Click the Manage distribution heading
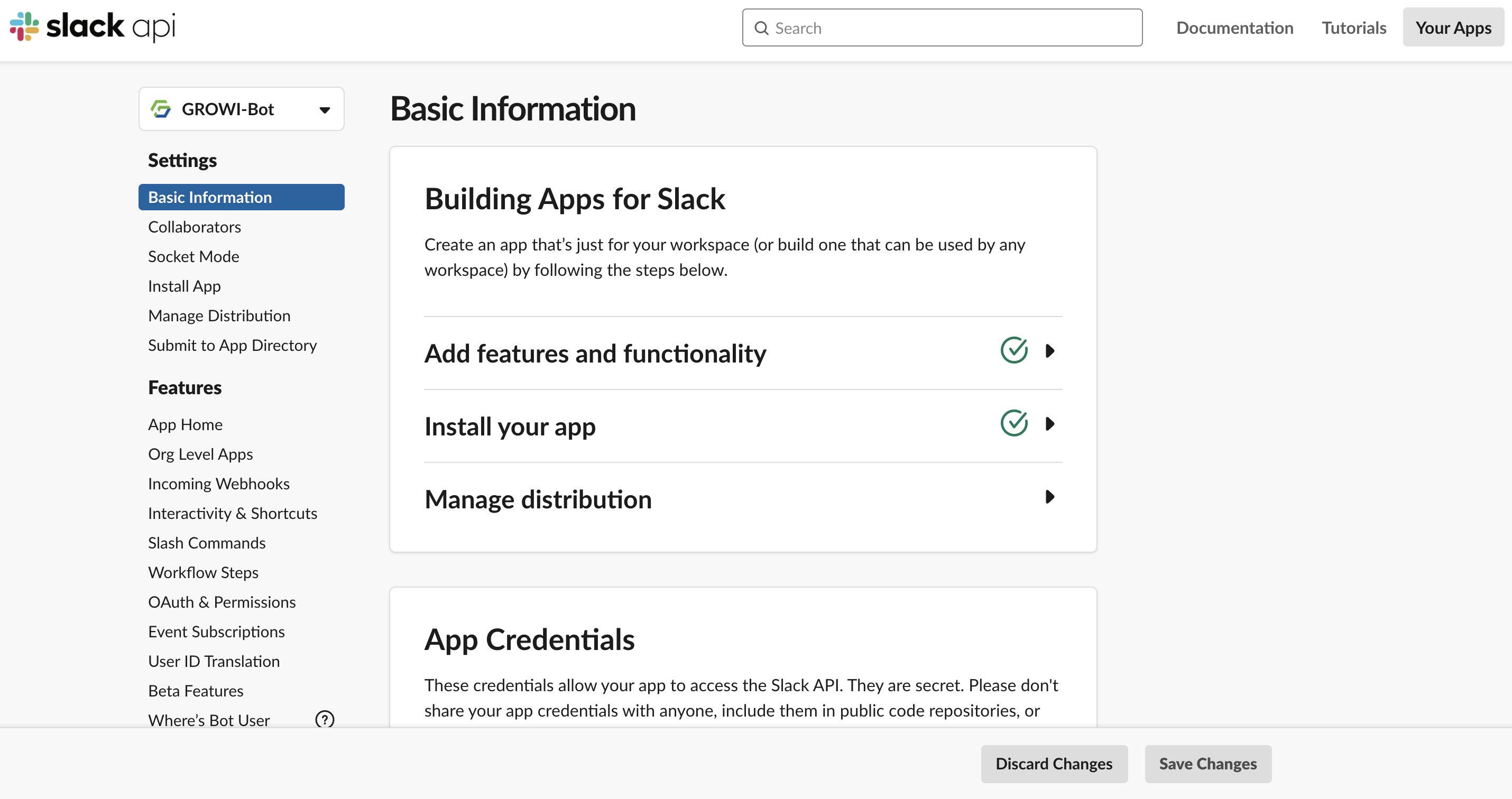The width and height of the screenshot is (1512, 799). [x=538, y=499]
